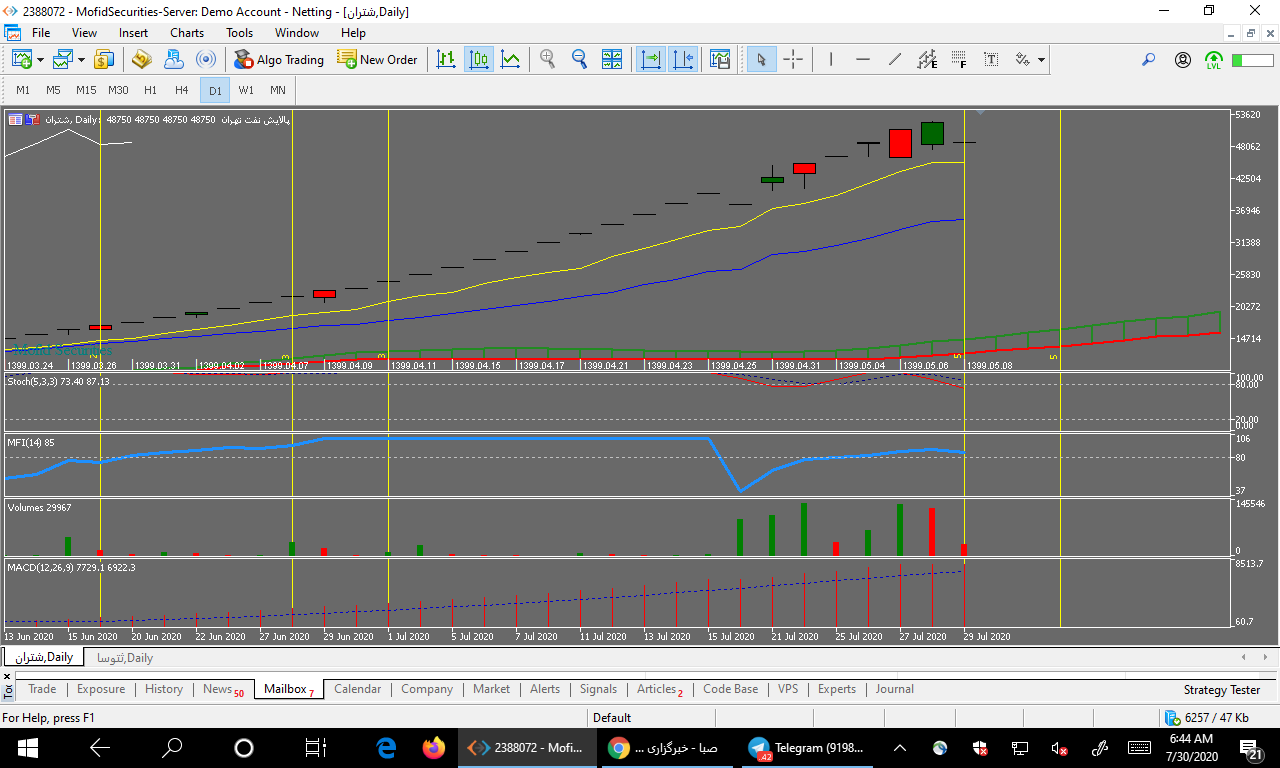
Task: Zoom out of the chart
Action: pyautogui.click(x=579, y=59)
